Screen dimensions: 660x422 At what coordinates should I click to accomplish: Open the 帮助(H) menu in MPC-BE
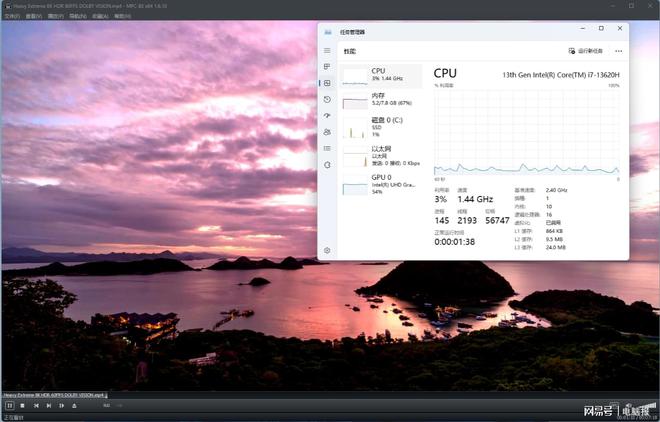pos(122,16)
